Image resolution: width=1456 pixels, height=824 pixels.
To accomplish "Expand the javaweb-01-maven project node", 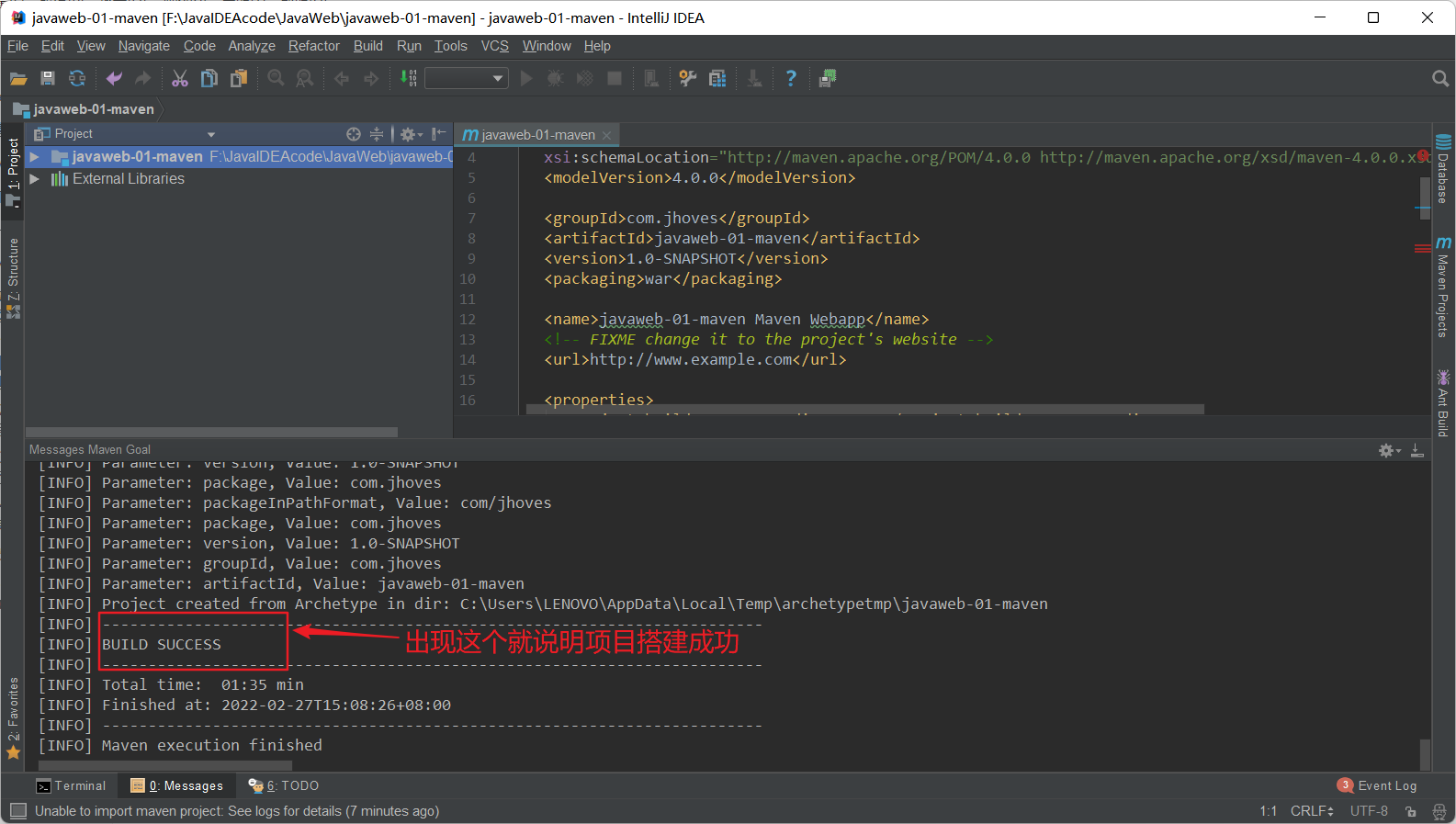I will pos(34,157).
